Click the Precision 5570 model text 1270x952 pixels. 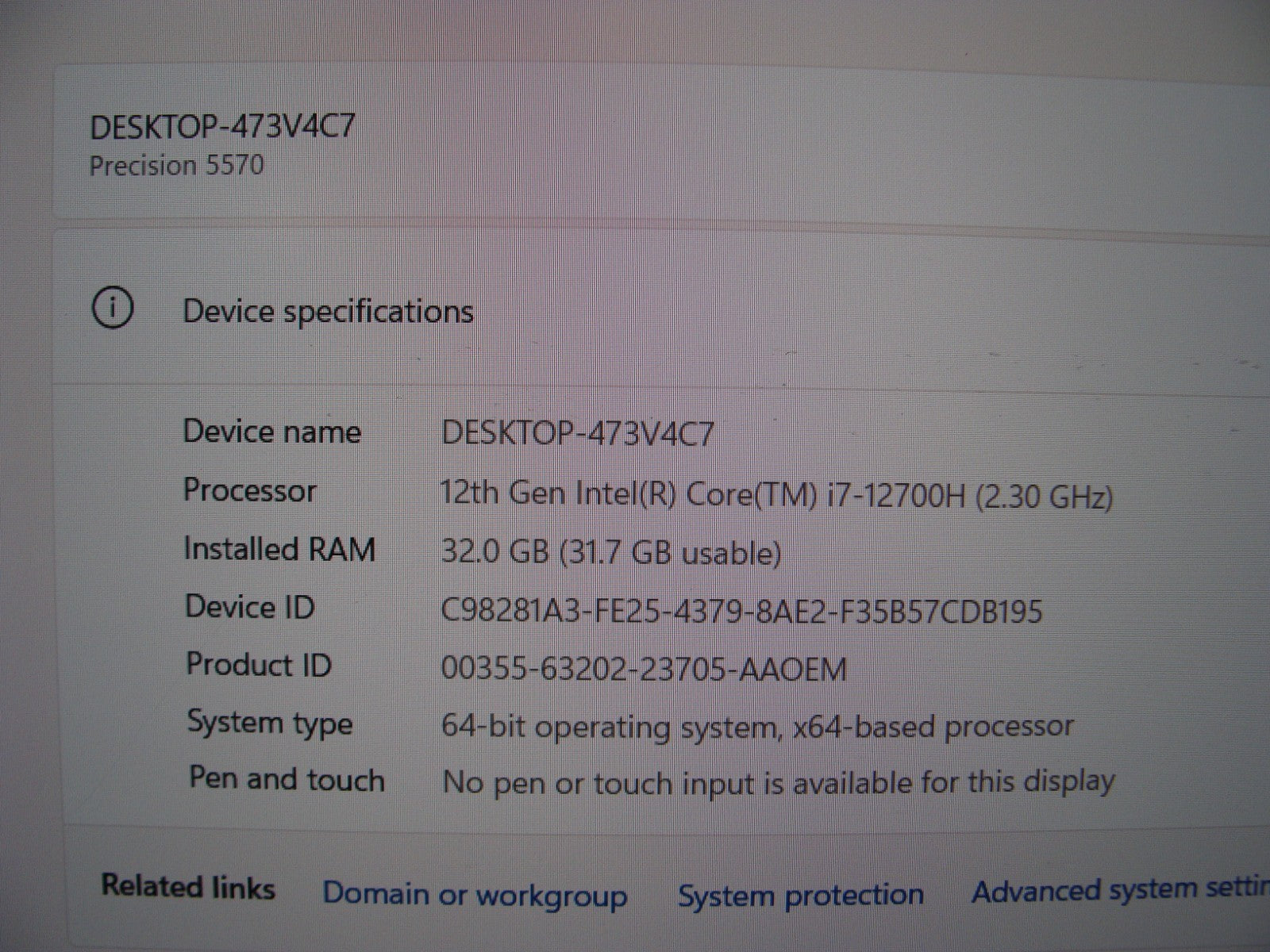176,166
